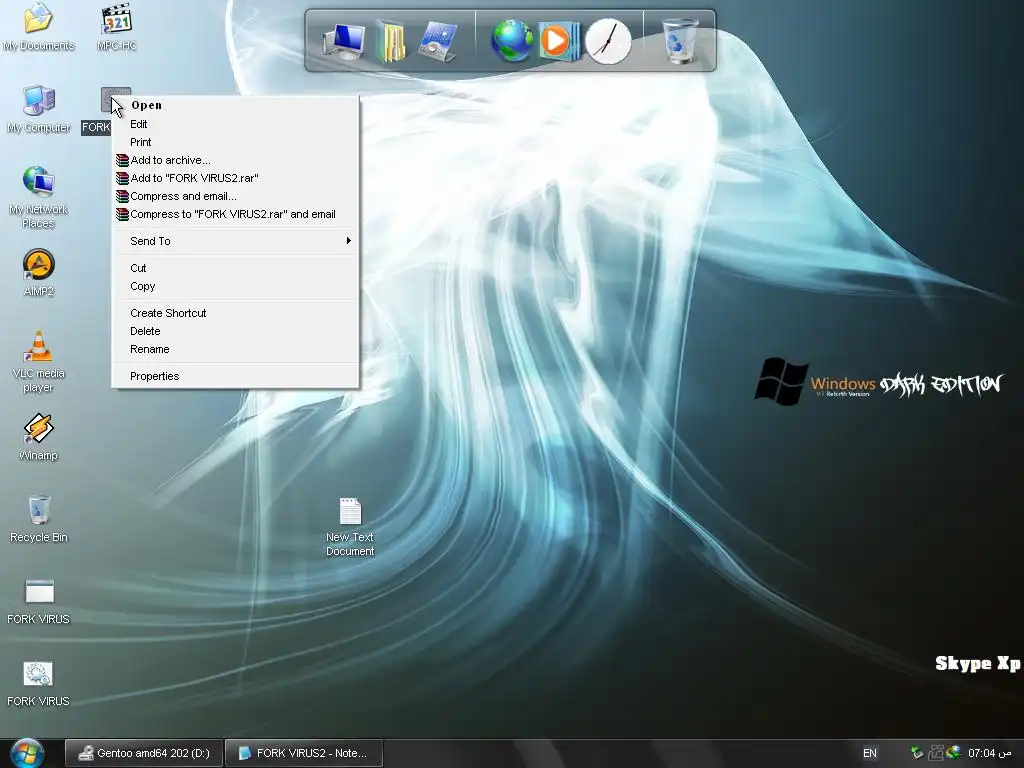Click the computer monitor icon in dock

[x=344, y=40]
